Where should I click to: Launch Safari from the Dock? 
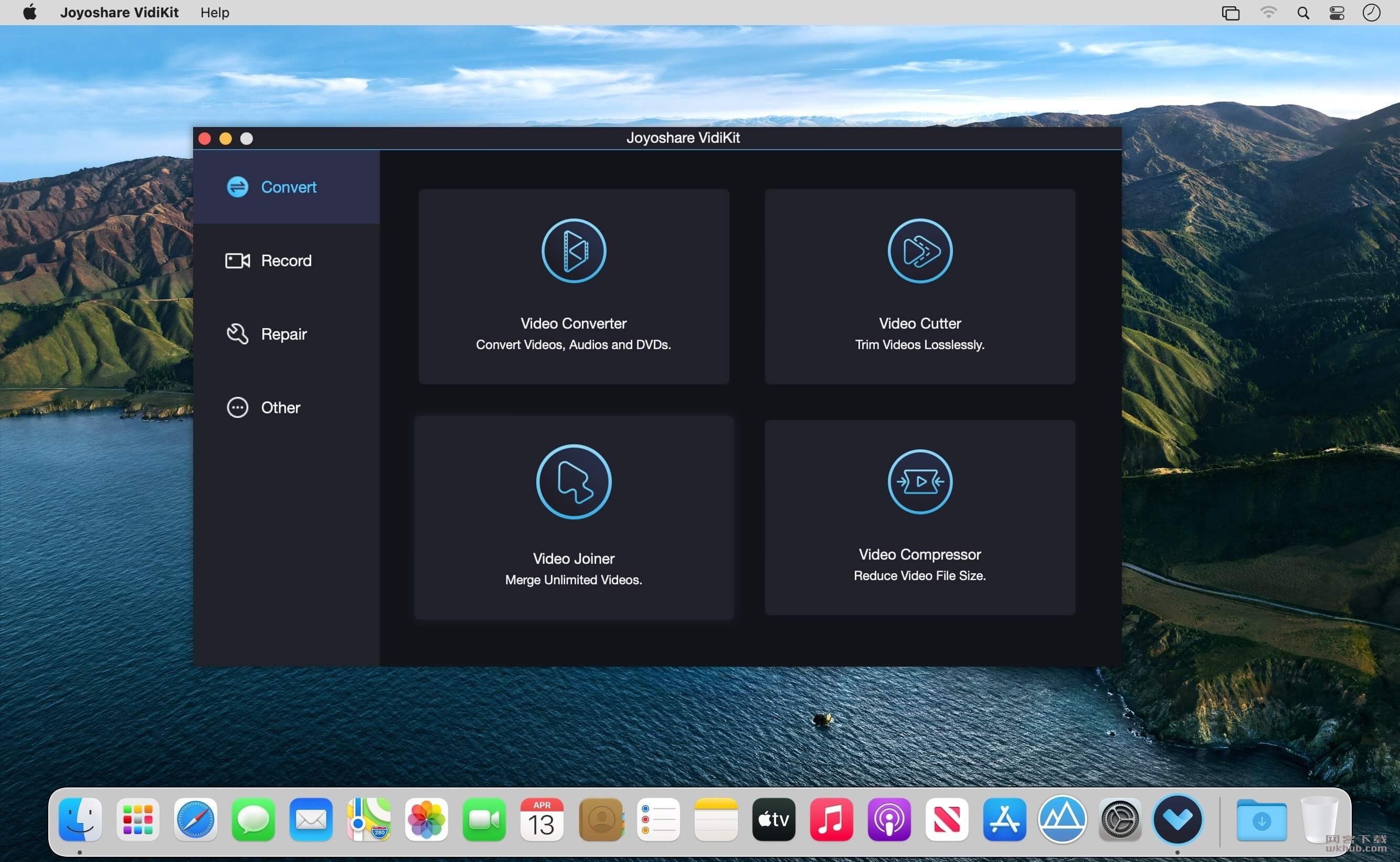pyautogui.click(x=195, y=820)
